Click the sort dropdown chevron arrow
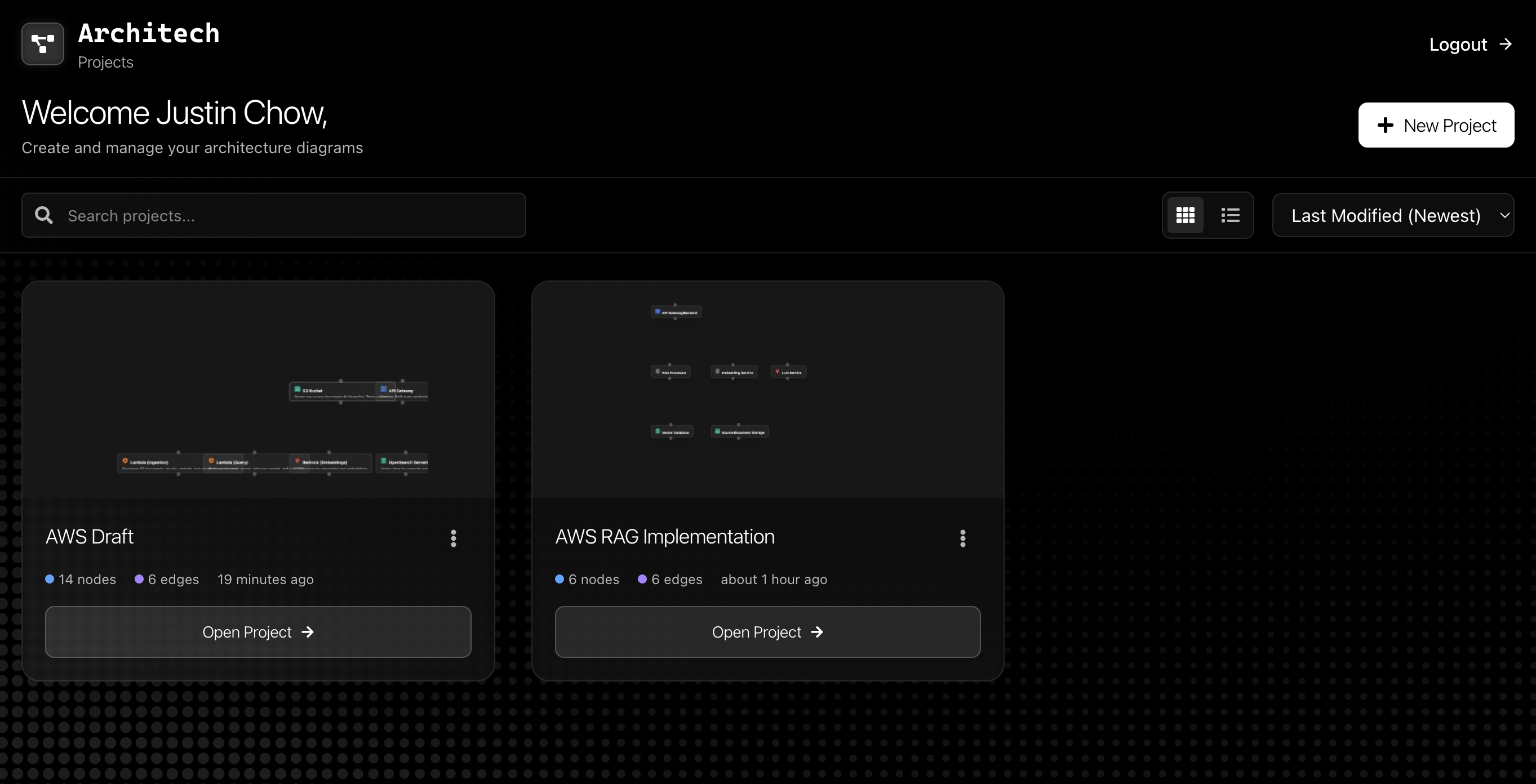Image resolution: width=1536 pixels, height=784 pixels. (1504, 215)
